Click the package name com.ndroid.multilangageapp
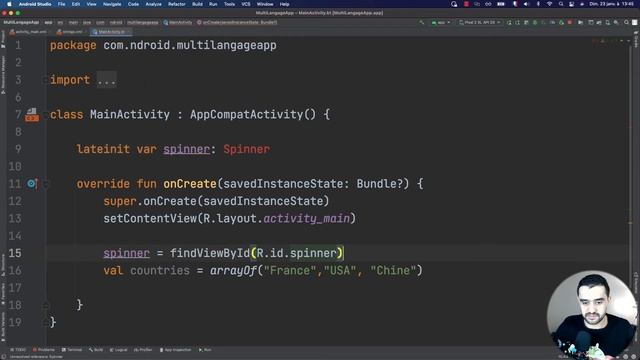The height and width of the screenshot is (360, 640). (190, 45)
